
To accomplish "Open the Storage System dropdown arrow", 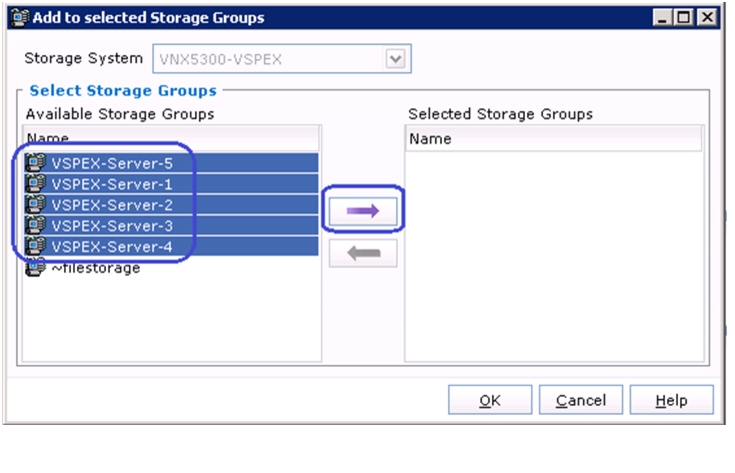I will point(395,59).
